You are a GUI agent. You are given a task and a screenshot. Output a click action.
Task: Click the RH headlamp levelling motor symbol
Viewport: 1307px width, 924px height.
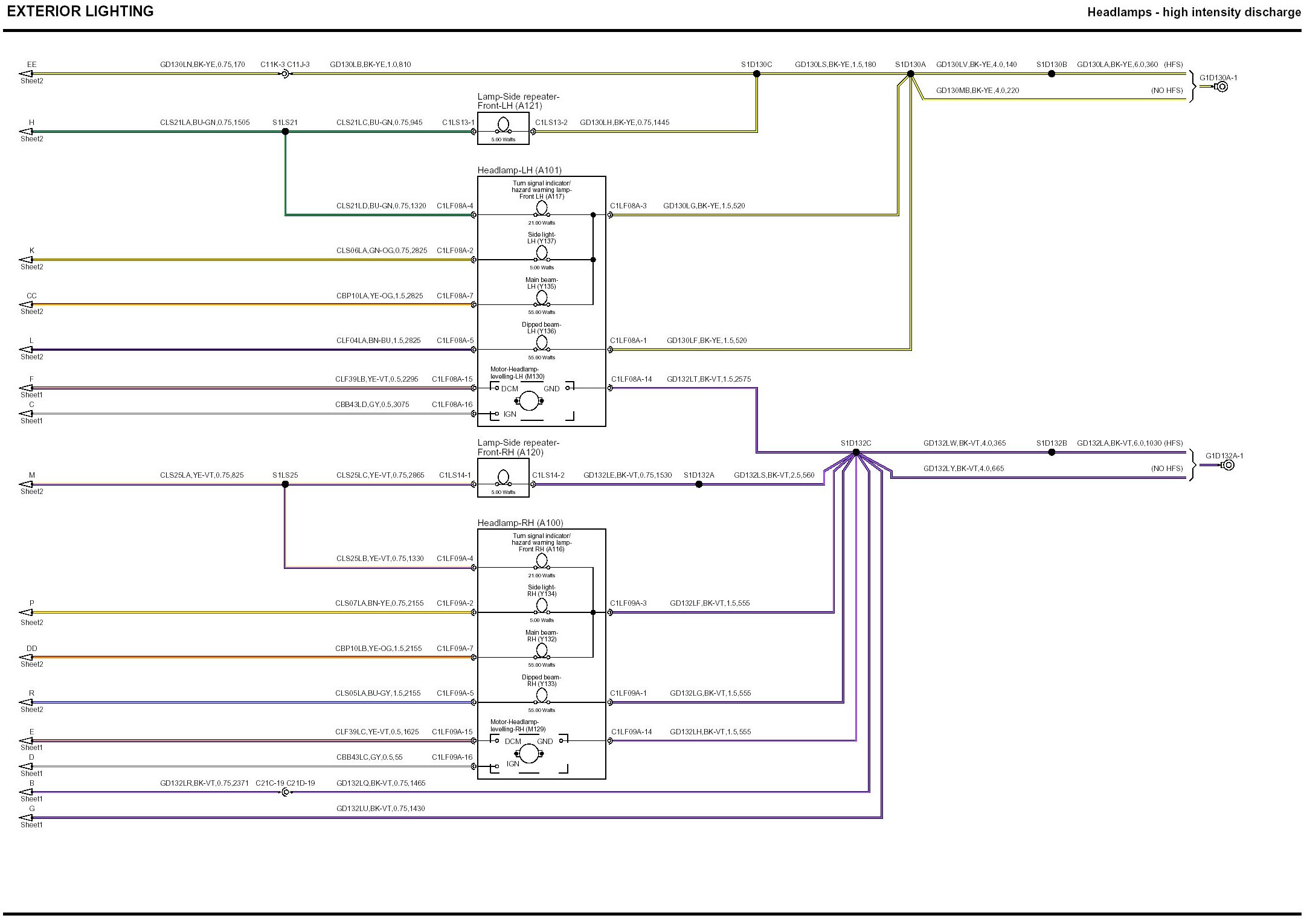click(x=529, y=753)
